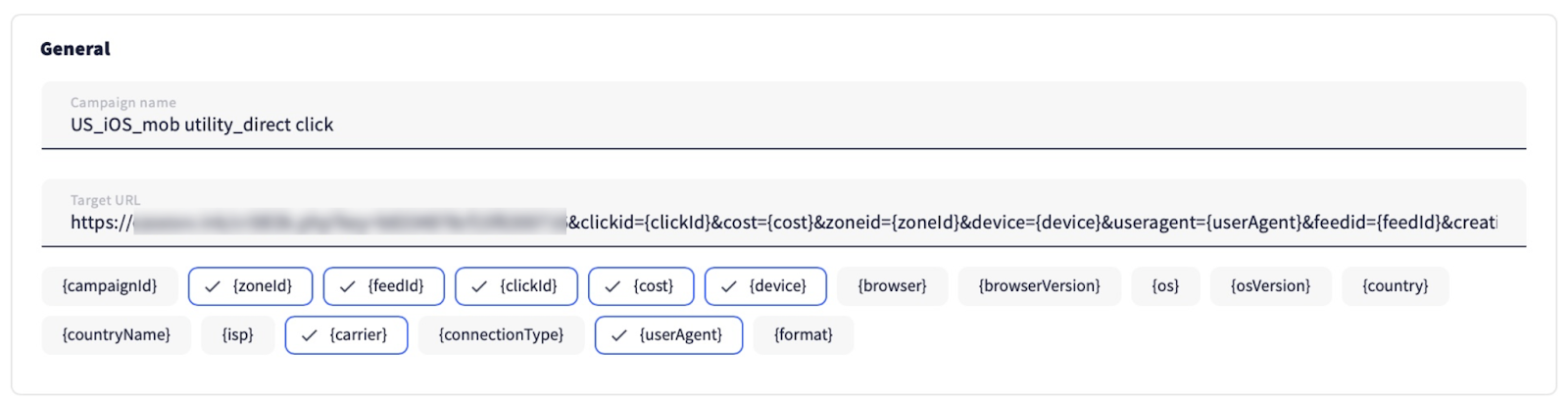1568x404 pixels.
Task: Insert the {country} macro chip
Action: 1395,286
